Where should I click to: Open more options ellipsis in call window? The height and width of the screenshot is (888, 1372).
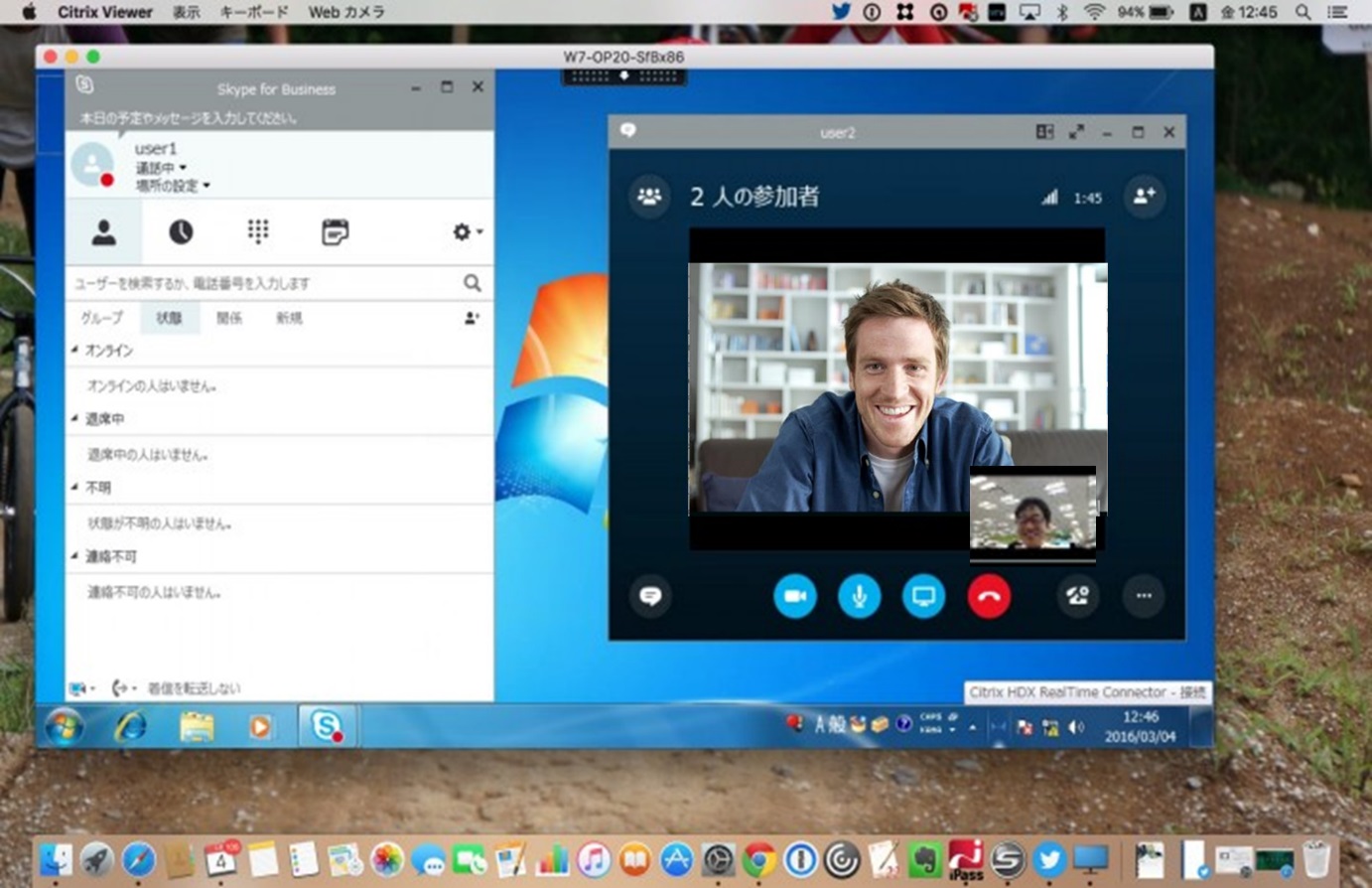[x=1144, y=596]
